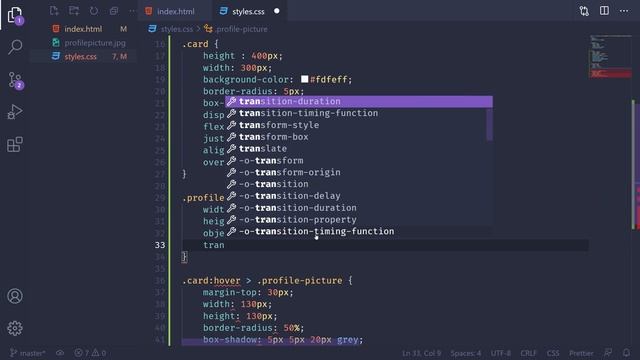The image size is (640, 360).
Task: Switch to the index.html tab
Action: [x=176, y=11]
